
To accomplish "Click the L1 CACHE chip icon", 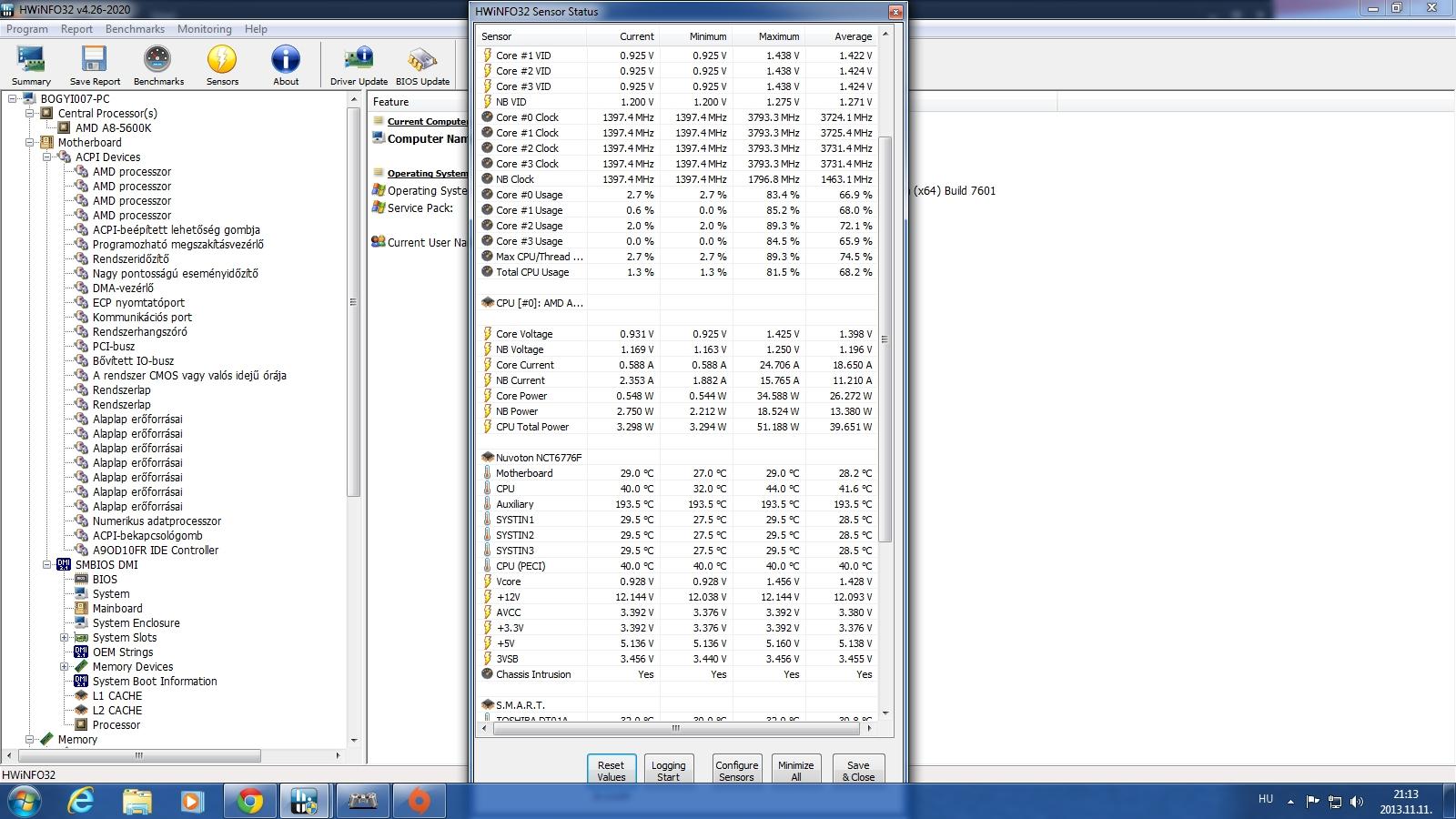I will click(82, 696).
